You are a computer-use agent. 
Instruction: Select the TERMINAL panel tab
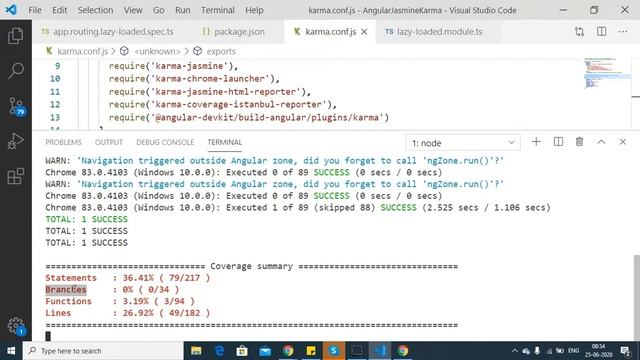224,142
